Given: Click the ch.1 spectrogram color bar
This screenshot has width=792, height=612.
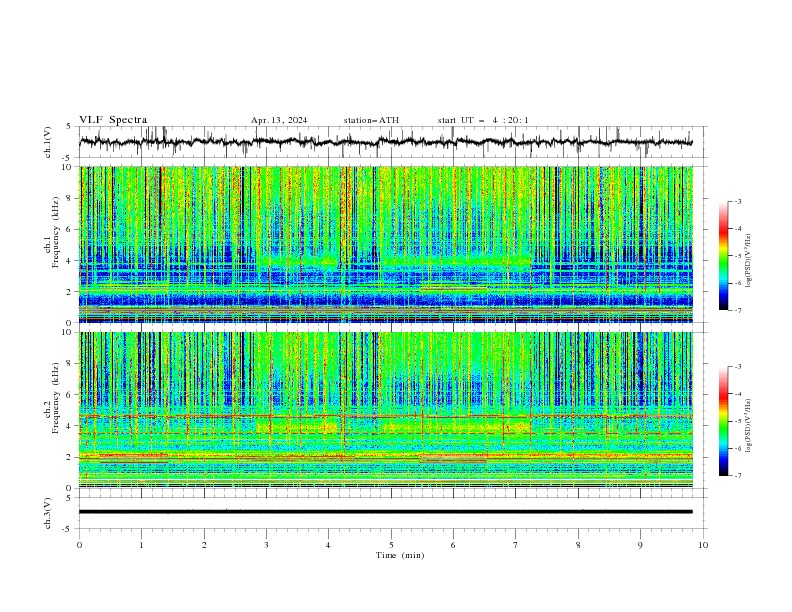Looking at the screenshot, I should (x=723, y=256).
